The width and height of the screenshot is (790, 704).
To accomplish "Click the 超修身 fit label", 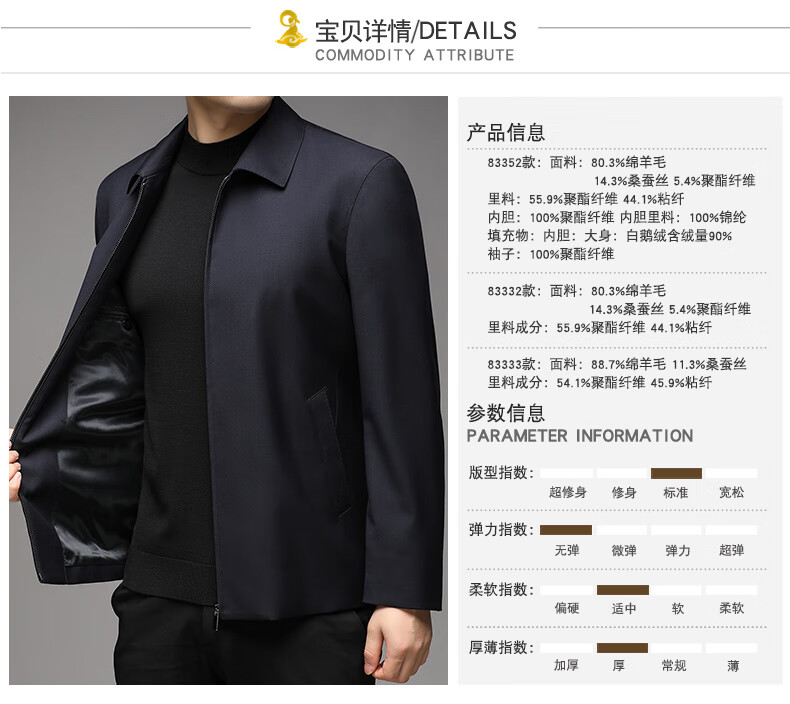I will [568, 492].
